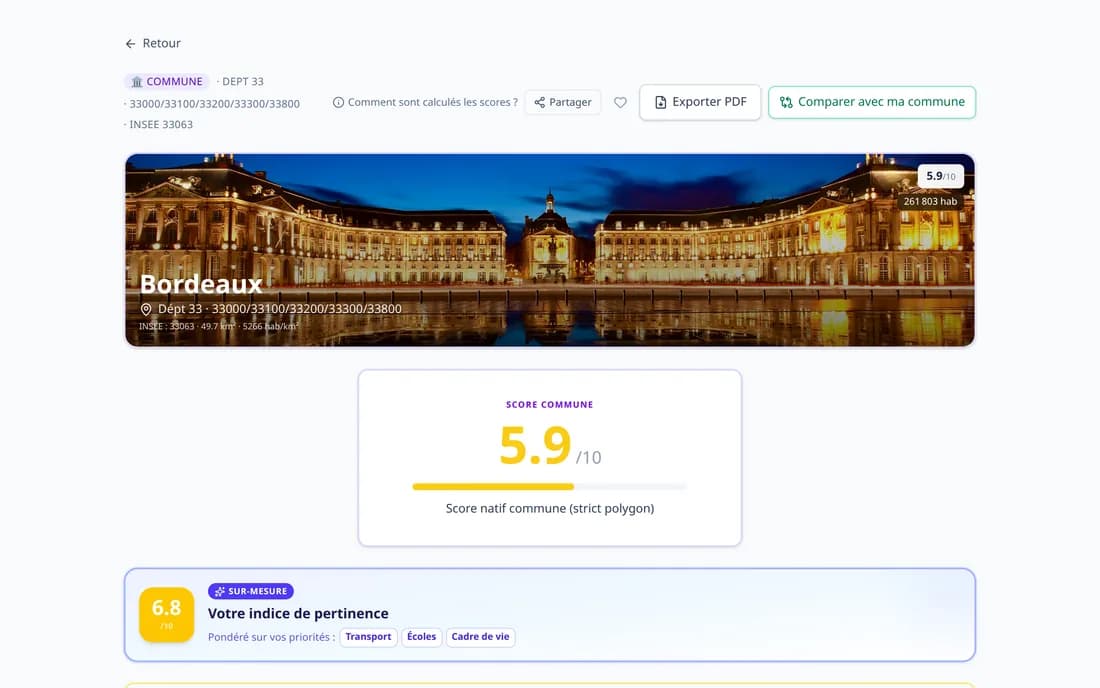The width and height of the screenshot is (1100, 688).
Task: Click the 261 803 hab population badge
Action: tap(930, 201)
